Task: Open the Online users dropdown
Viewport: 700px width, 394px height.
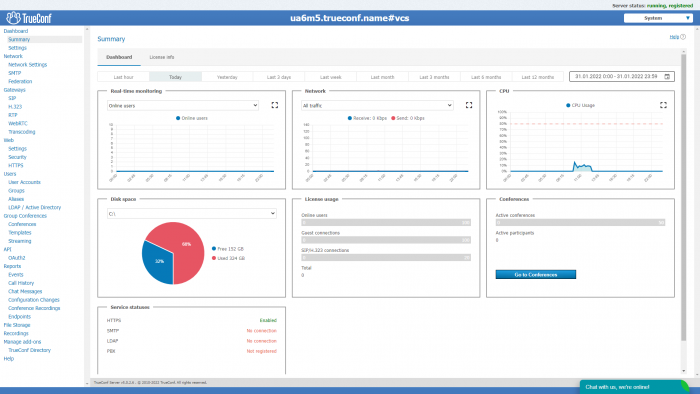Action: pos(183,106)
